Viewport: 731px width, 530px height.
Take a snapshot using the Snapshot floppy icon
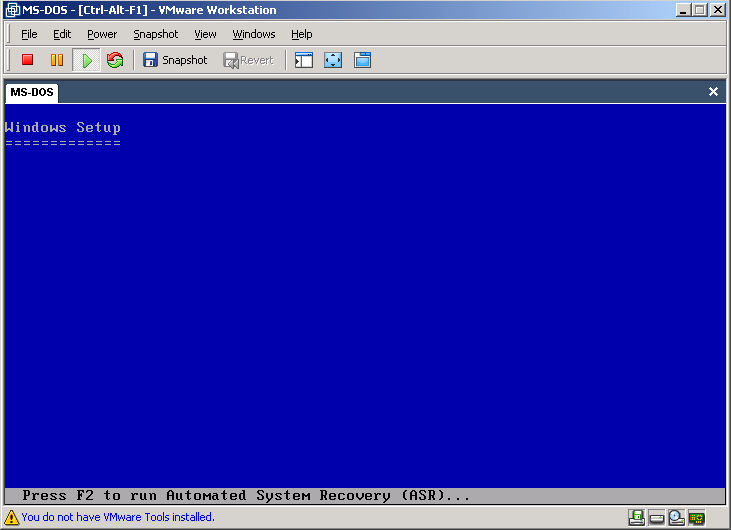tap(175, 60)
